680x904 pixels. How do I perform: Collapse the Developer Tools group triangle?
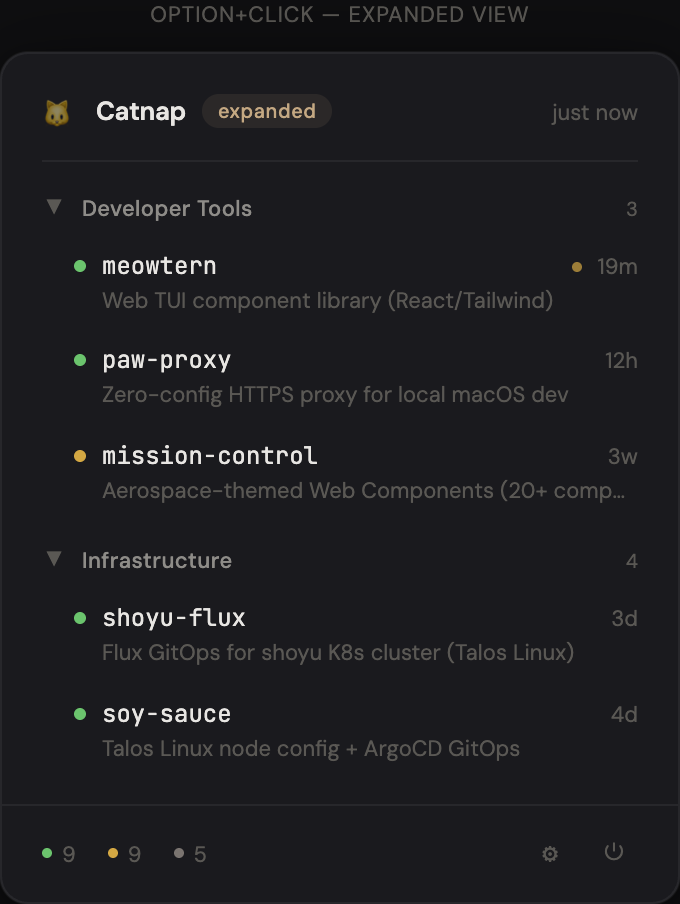(54, 207)
